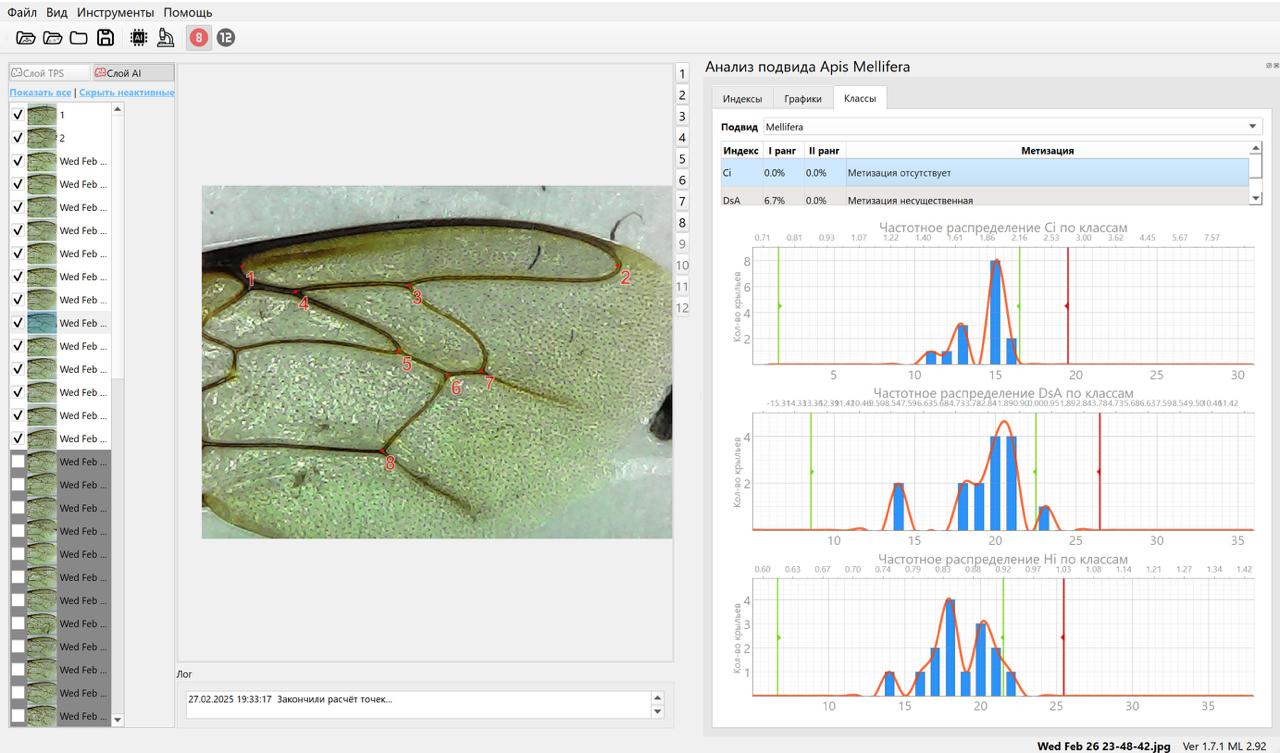Viewport: 1280px width, 753px height.
Task: Toggle the checkbox beside the blue-tinted wing thumbnail
Action: (18, 323)
